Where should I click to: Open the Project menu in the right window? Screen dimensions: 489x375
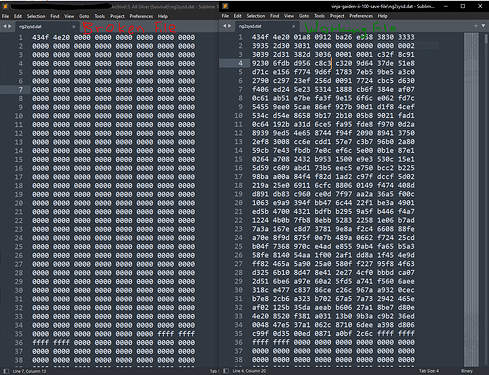click(337, 16)
